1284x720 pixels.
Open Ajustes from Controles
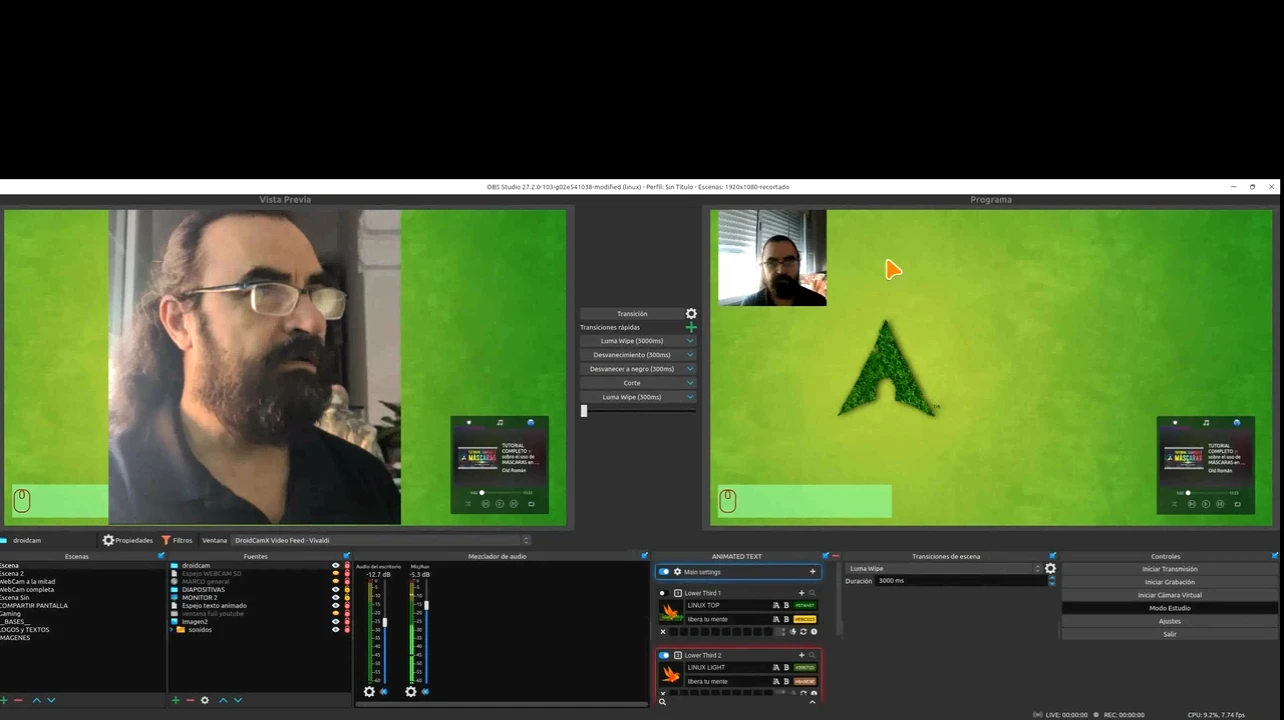tap(1170, 621)
